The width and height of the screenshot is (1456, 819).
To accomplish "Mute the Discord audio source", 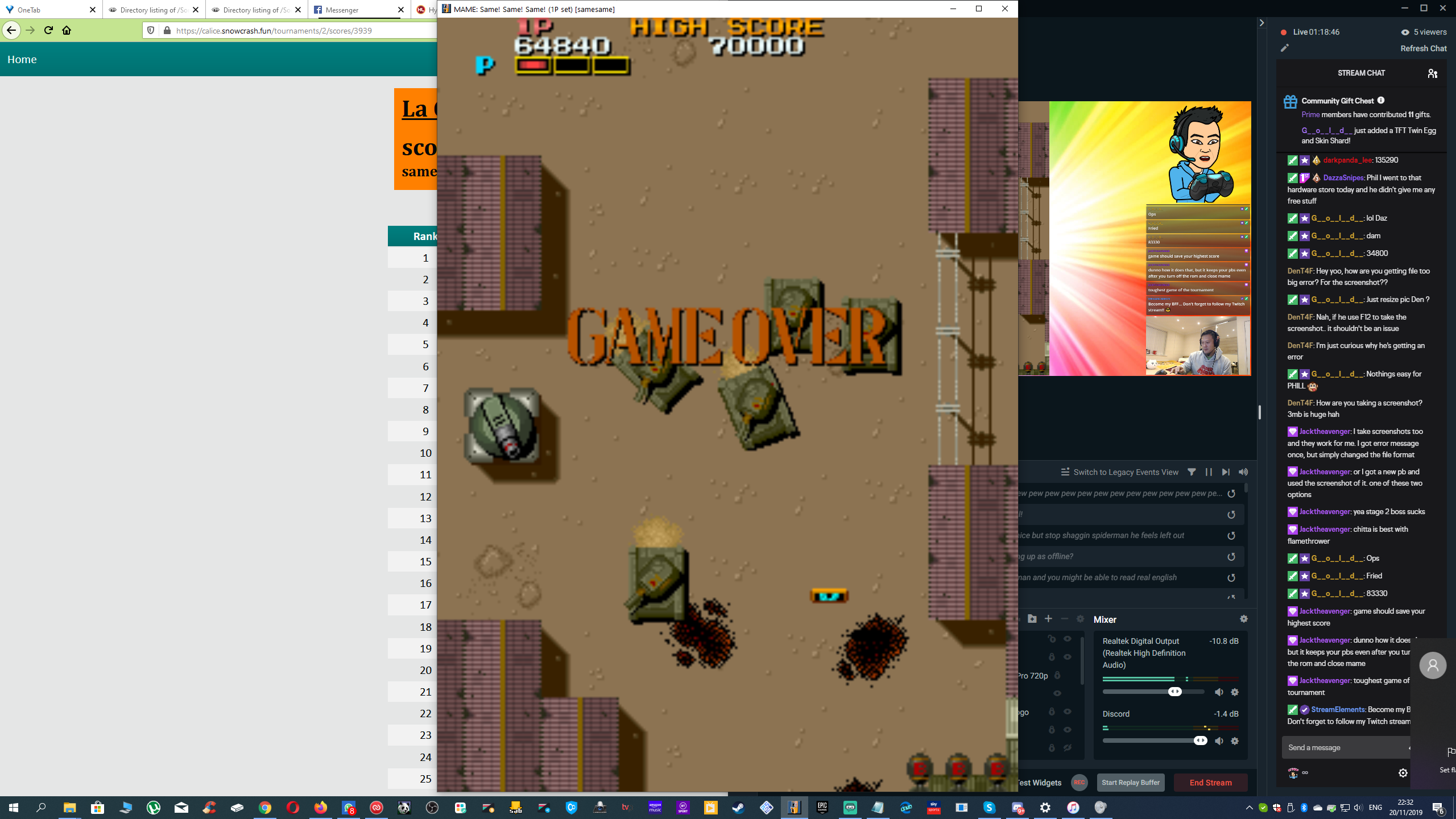I will [x=1219, y=741].
